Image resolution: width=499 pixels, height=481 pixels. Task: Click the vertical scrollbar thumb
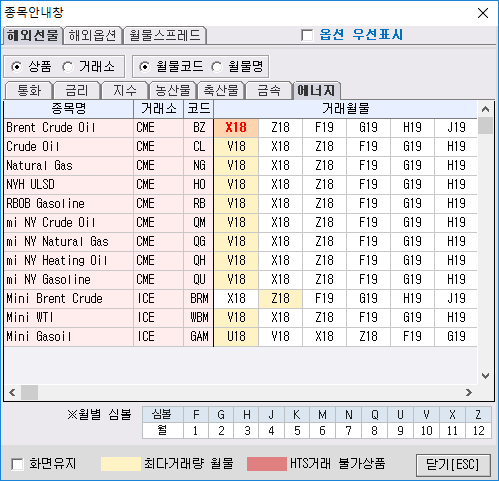485,126
